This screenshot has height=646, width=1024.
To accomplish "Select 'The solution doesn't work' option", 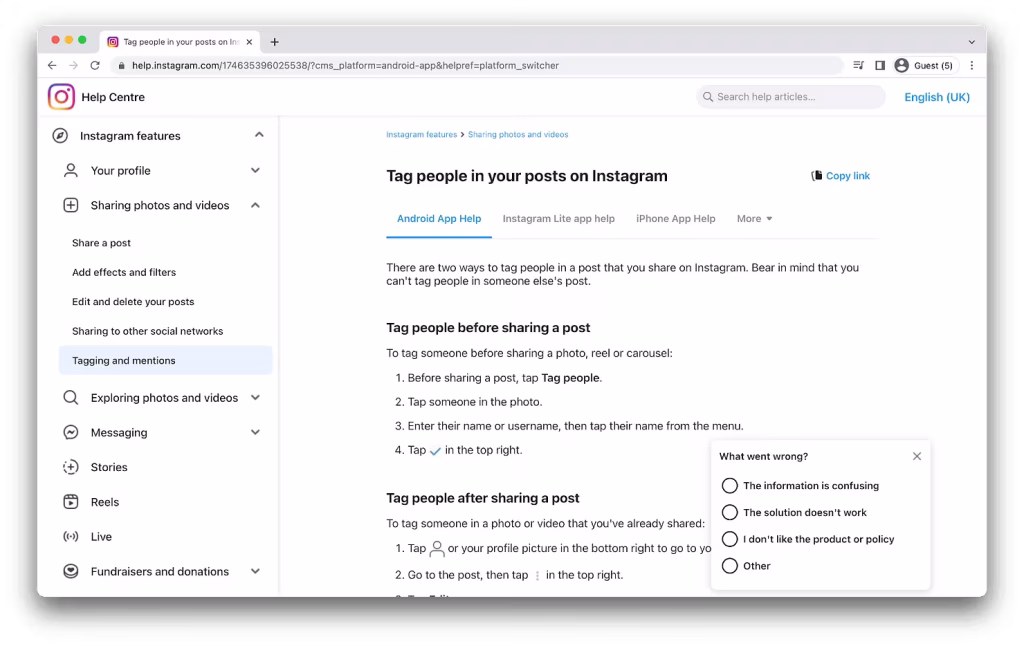I will (x=729, y=512).
